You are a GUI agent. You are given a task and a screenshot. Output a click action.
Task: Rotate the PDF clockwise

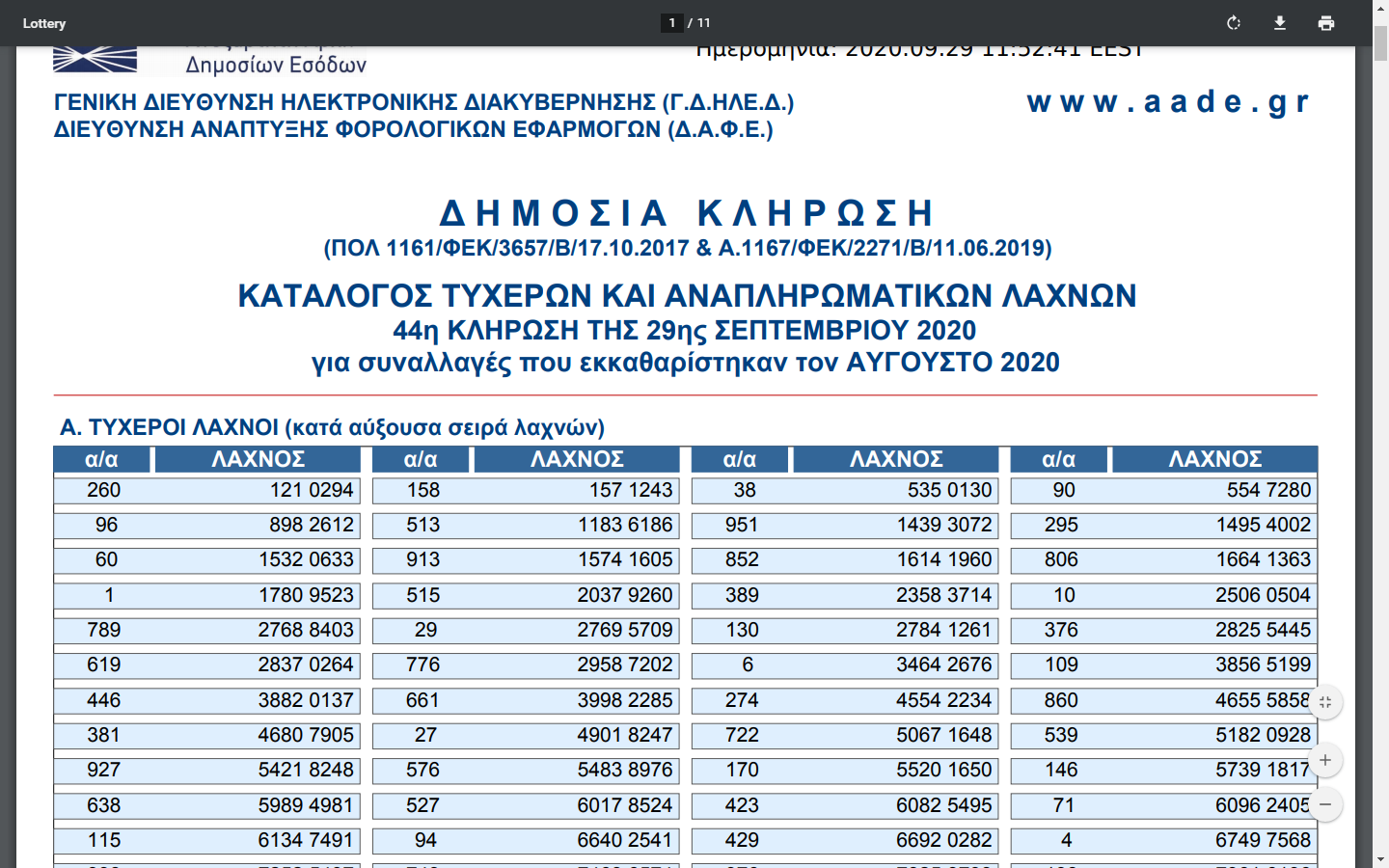point(1233,23)
